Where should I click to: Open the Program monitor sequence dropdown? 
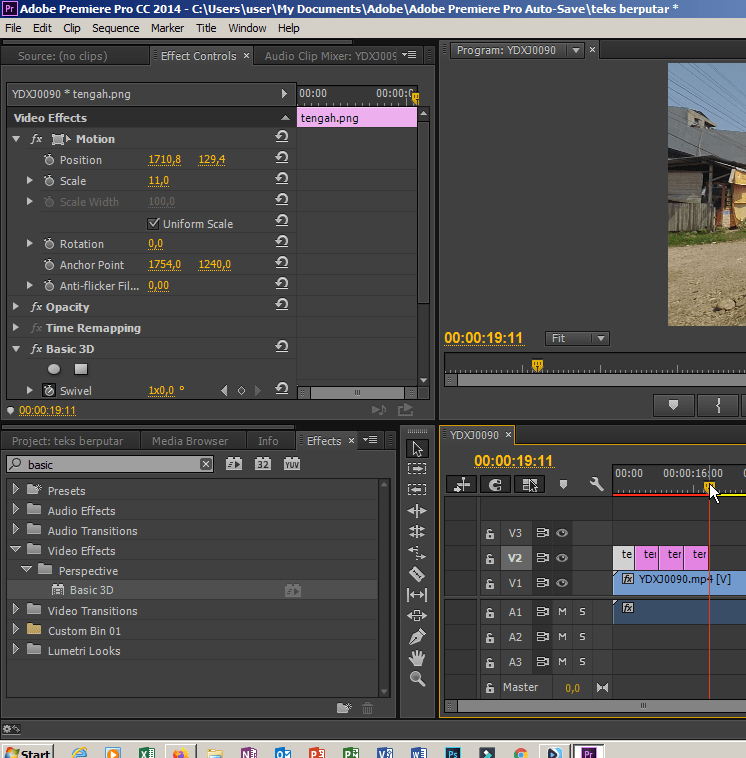(575, 50)
